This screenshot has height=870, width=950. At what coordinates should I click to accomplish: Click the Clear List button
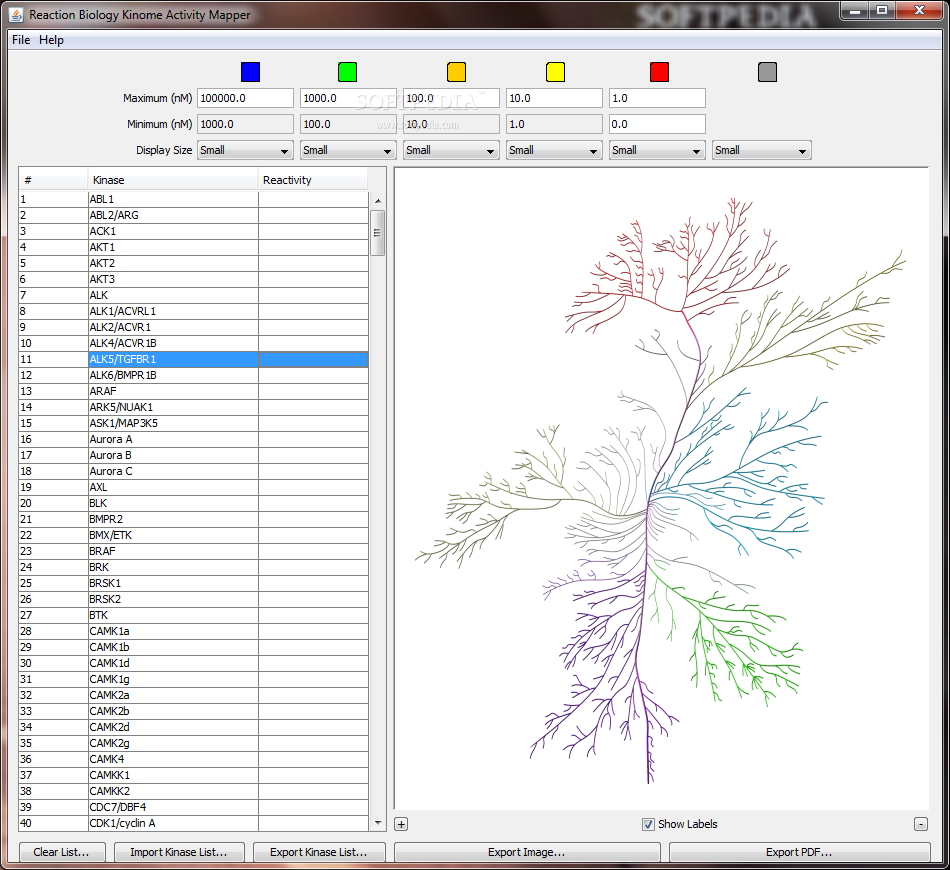point(62,852)
